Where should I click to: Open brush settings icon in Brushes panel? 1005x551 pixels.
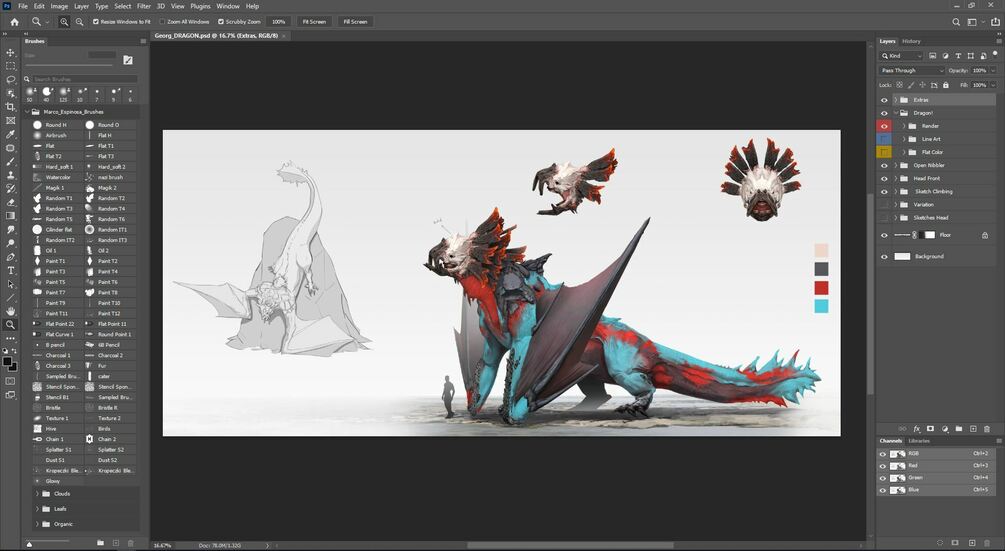[x=128, y=60]
